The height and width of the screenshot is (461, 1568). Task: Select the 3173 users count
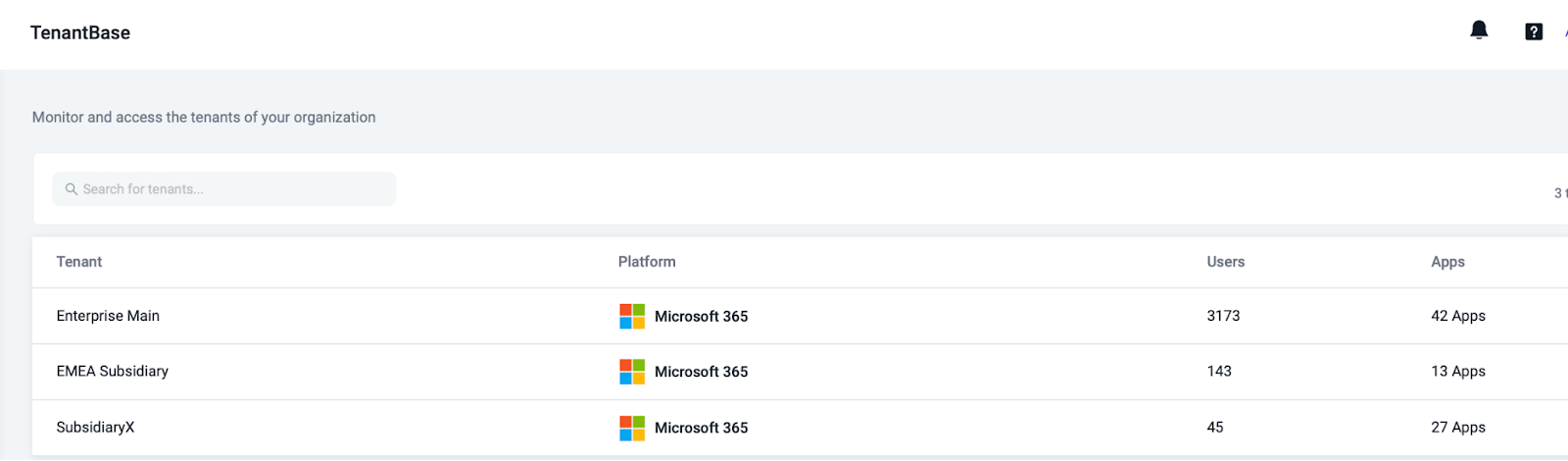pyautogui.click(x=1223, y=316)
